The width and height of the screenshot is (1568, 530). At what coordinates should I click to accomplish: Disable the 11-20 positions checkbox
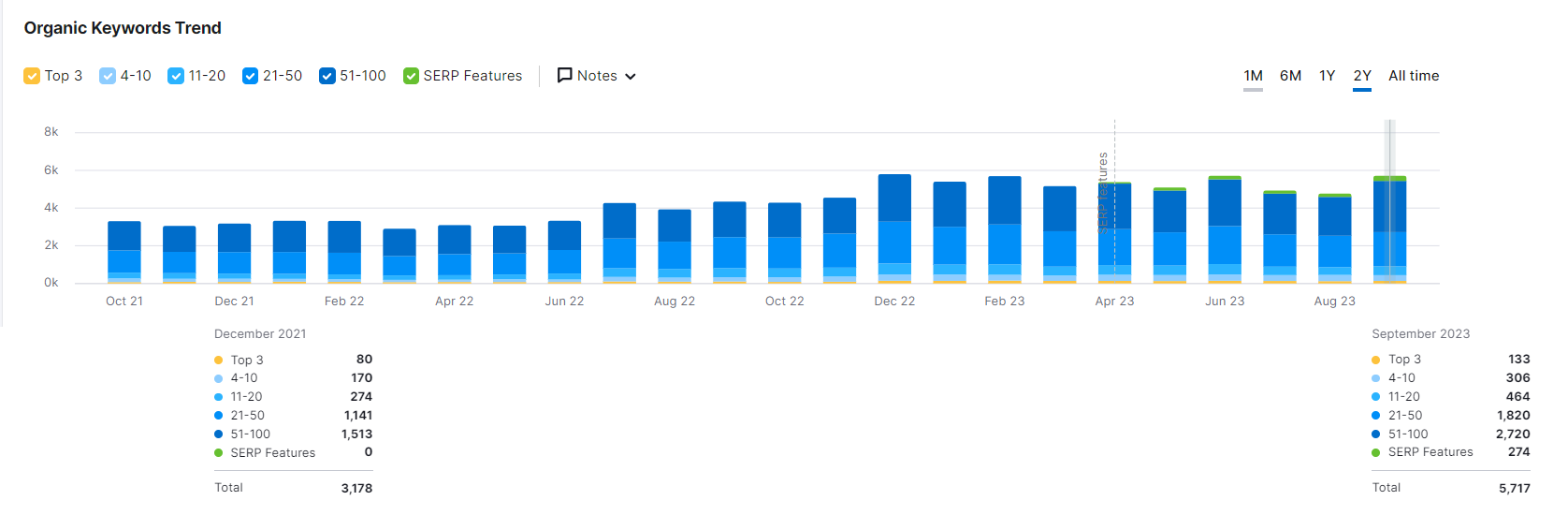point(176,76)
